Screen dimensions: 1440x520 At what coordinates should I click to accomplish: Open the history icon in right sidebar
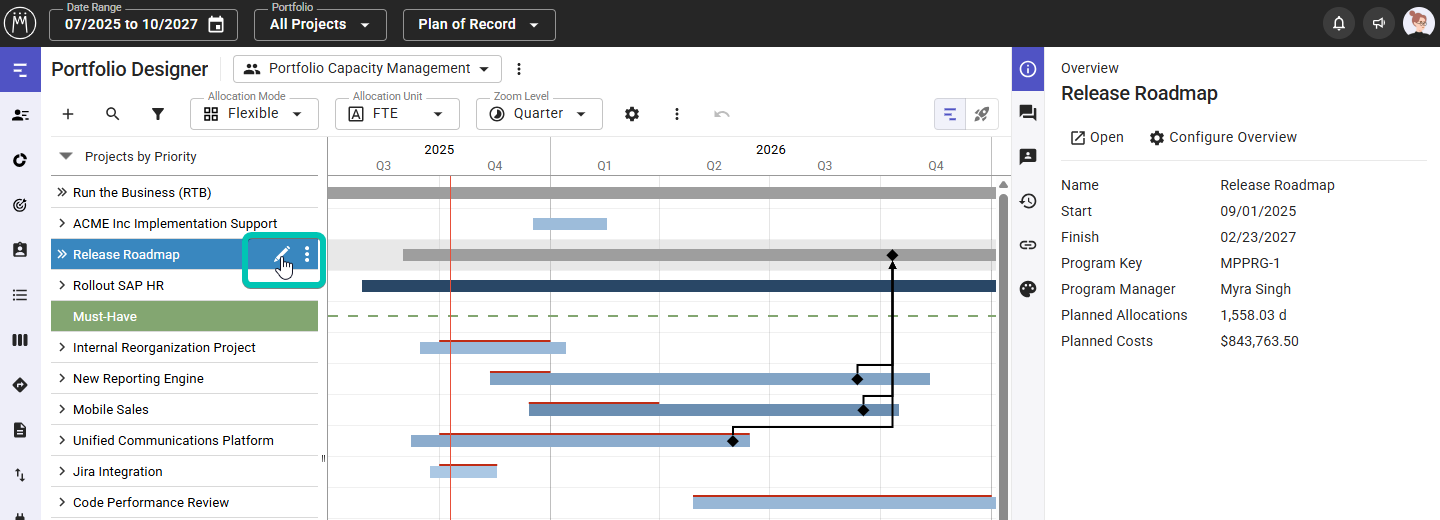pyautogui.click(x=1028, y=201)
